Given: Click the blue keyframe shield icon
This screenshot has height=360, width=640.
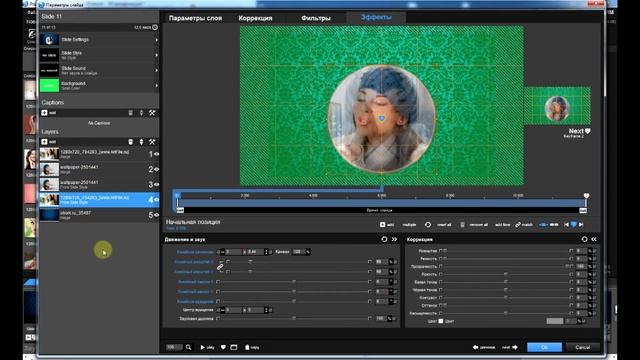Looking at the screenshot, I should tap(573, 224).
